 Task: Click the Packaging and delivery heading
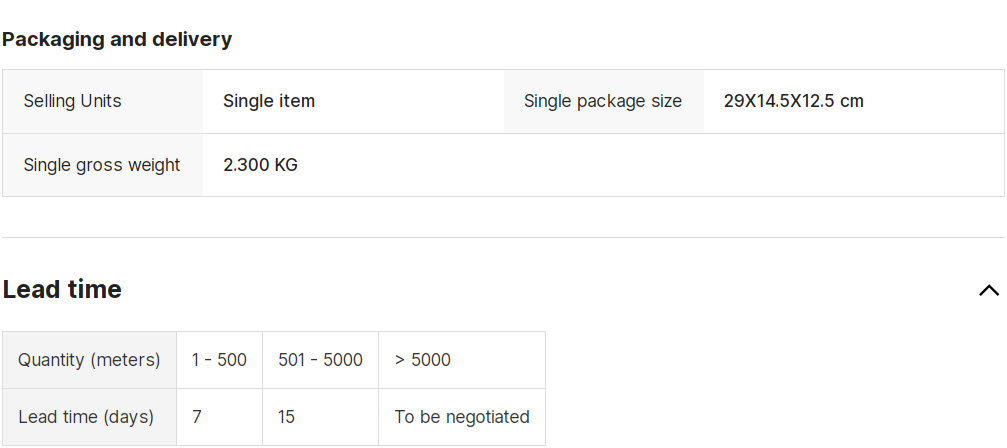click(117, 39)
